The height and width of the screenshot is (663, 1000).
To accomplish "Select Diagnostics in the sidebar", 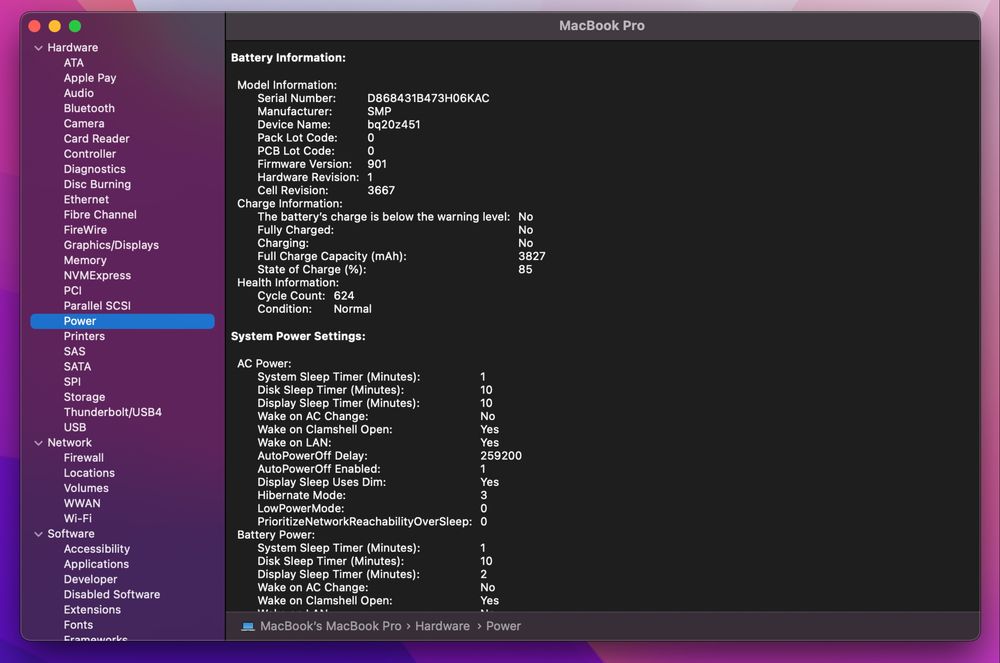I will tap(94, 169).
